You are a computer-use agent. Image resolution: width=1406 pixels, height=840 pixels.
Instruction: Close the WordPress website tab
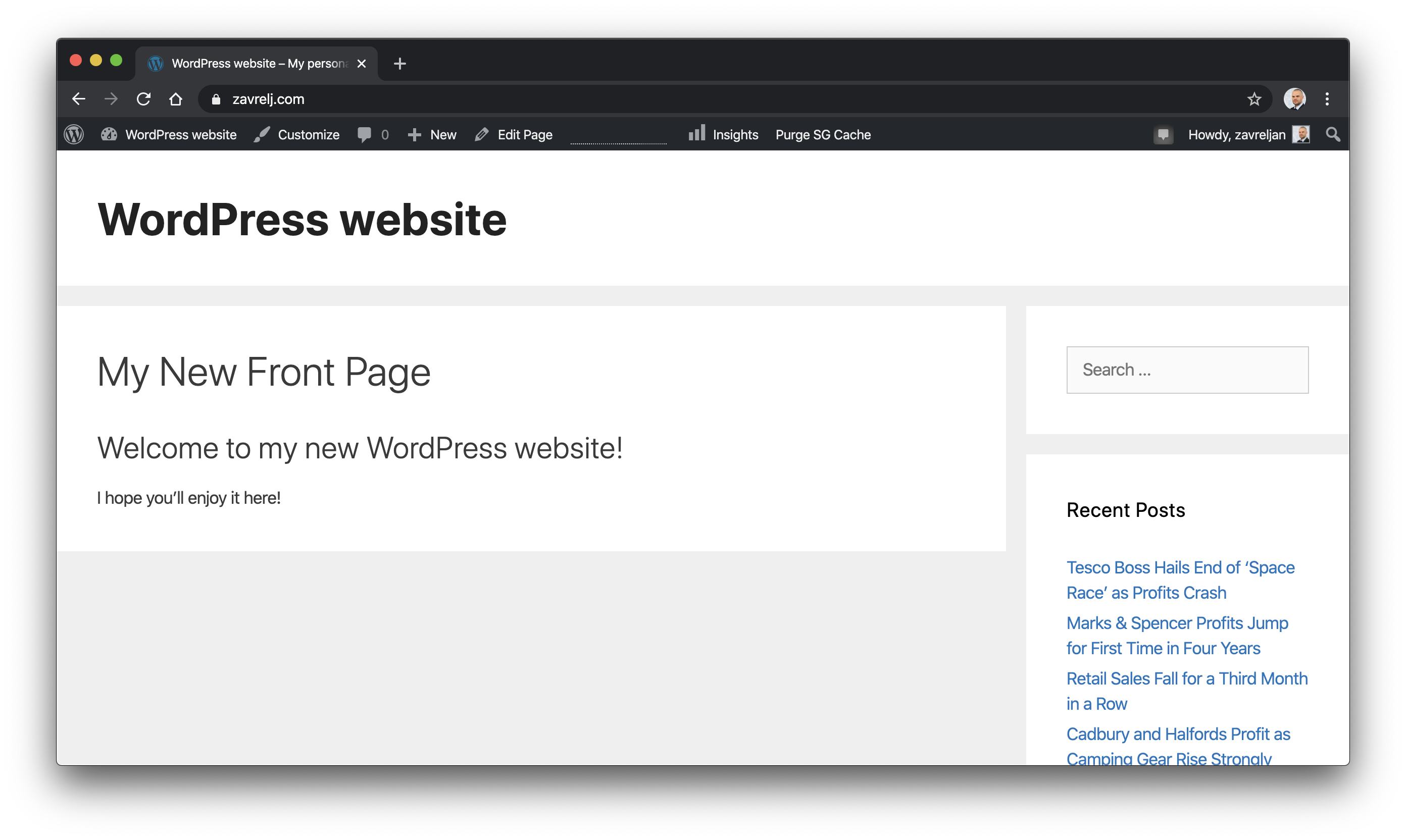361,64
